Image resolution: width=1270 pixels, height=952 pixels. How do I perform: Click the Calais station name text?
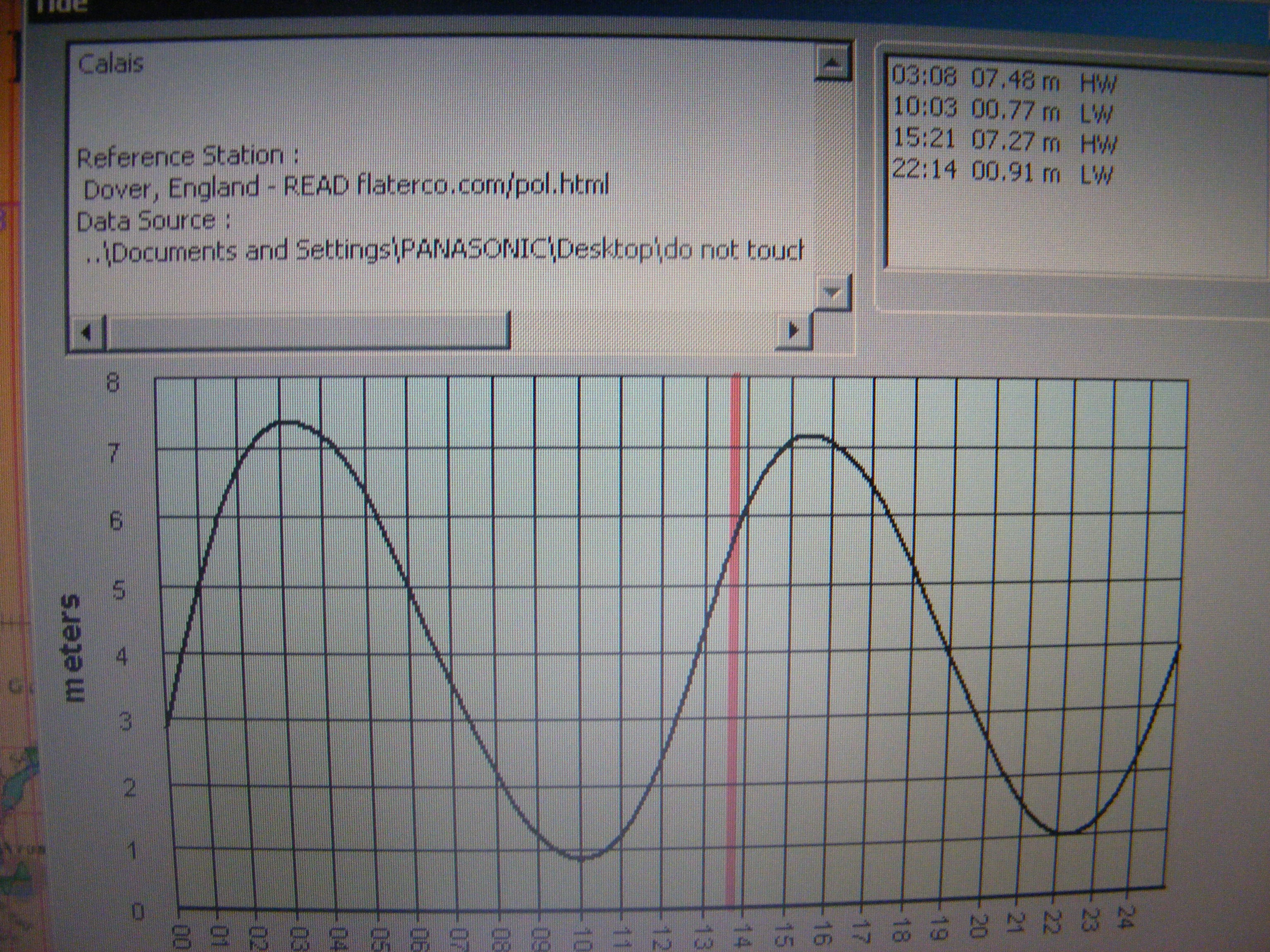click(x=110, y=64)
